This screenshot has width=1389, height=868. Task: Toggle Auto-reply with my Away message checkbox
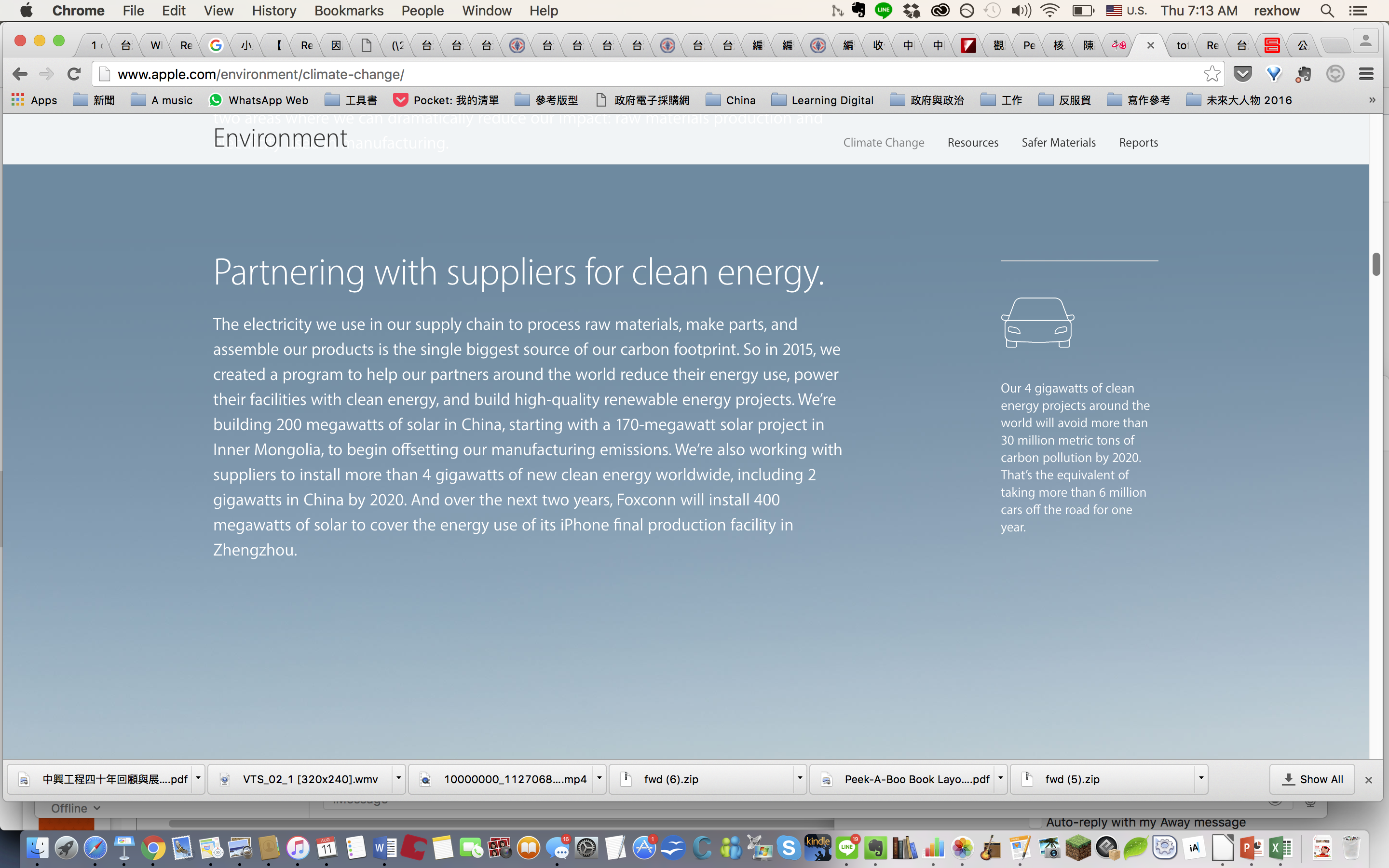1035,823
